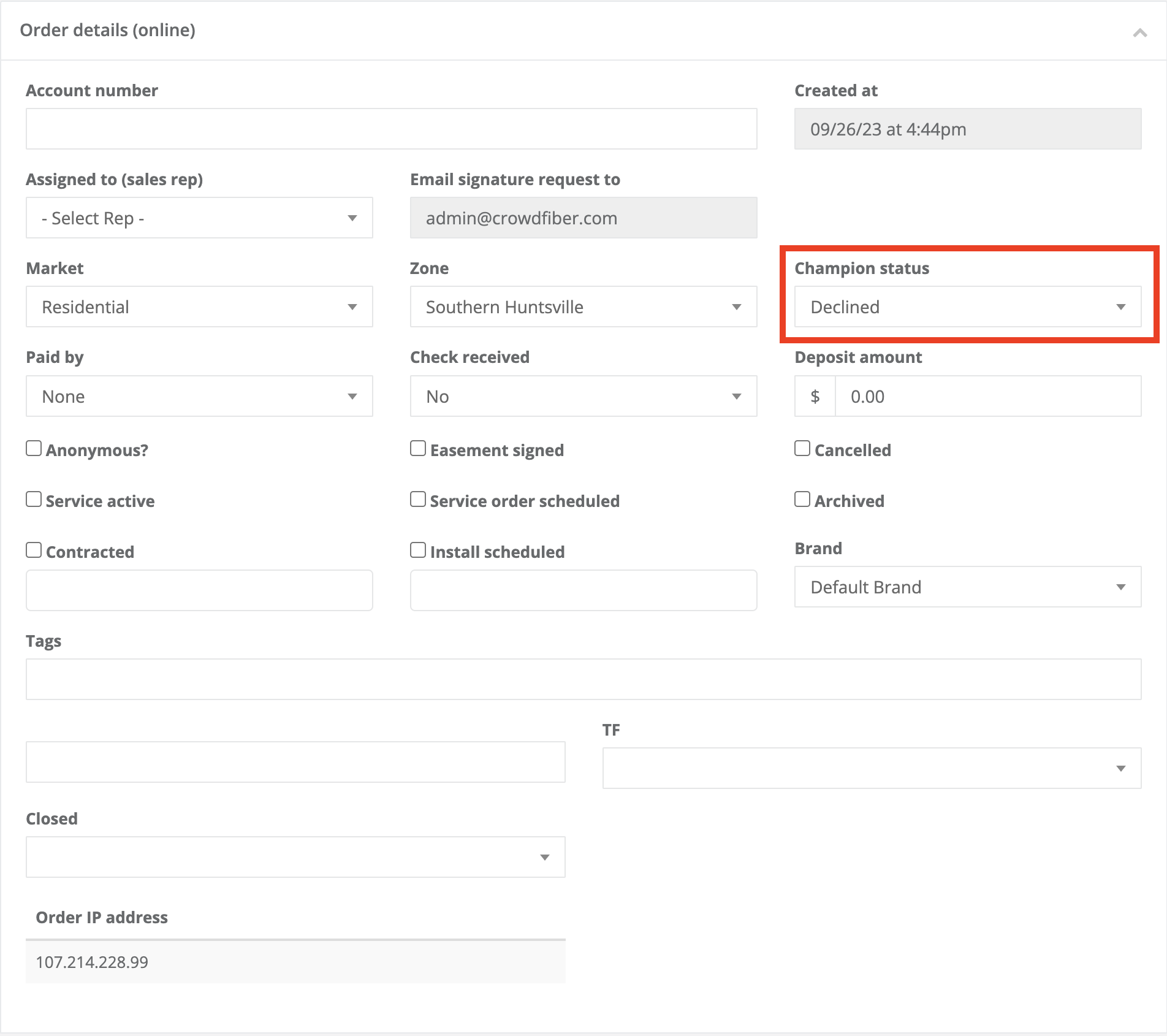Enable the Install scheduled checkbox

418,550
